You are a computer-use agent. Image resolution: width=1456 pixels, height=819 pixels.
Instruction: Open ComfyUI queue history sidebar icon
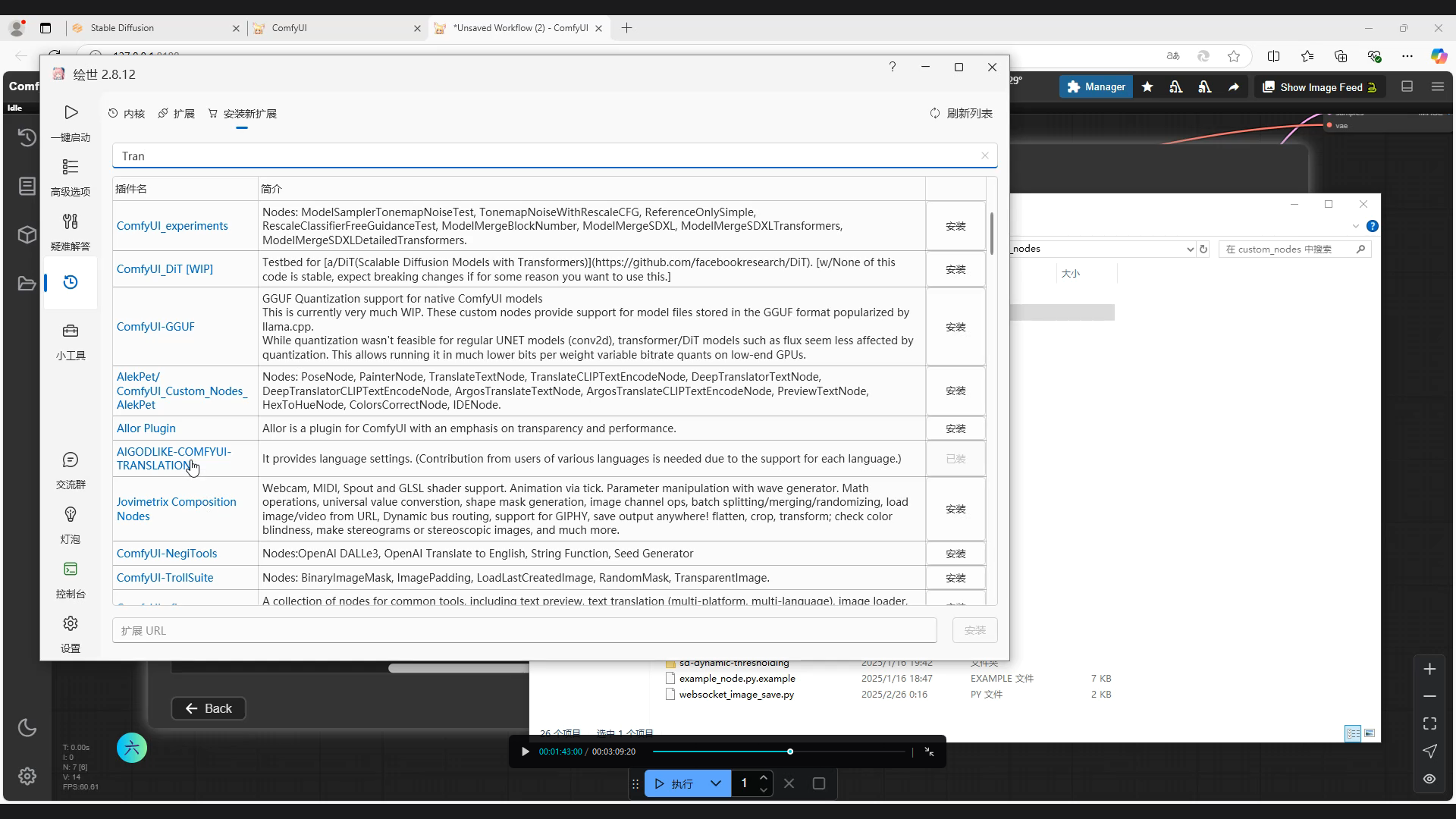point(27,137)
